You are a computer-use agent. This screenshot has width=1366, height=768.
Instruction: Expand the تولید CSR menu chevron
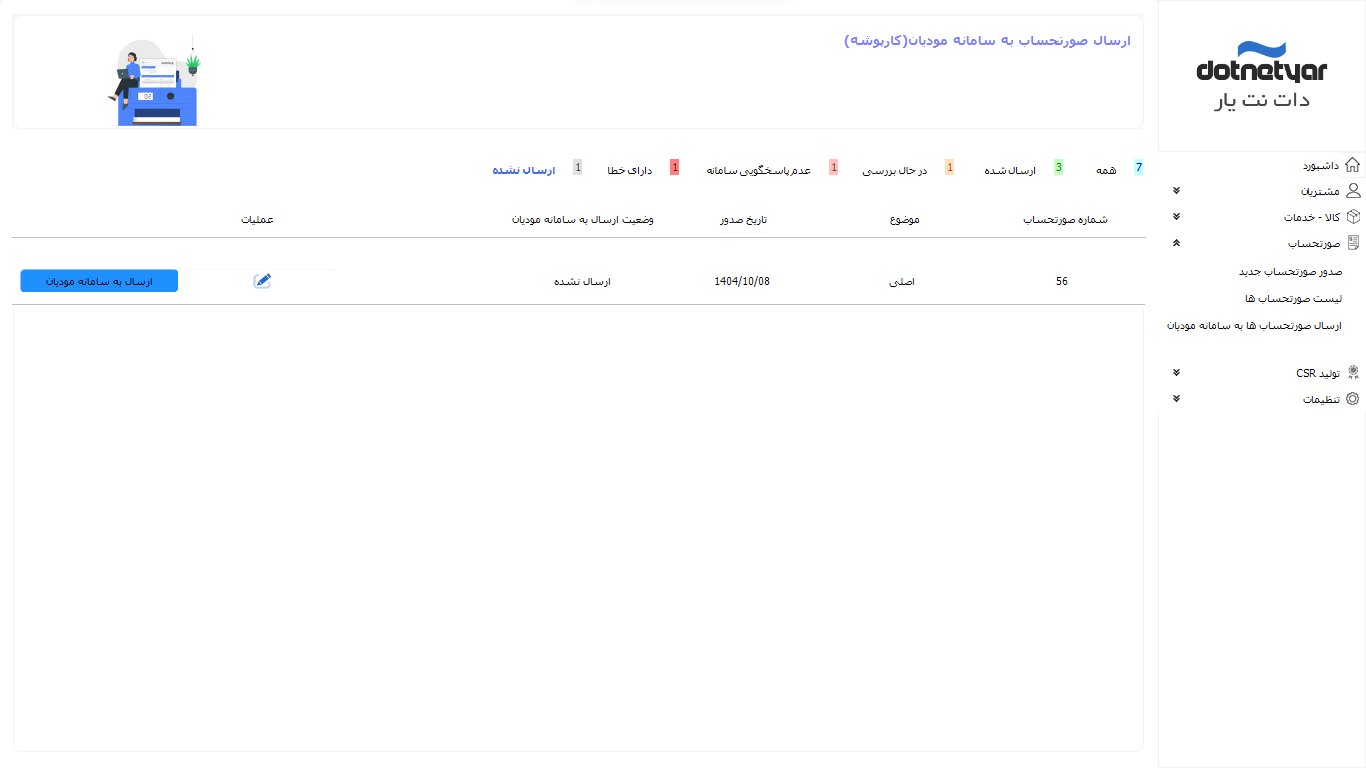(x=1176, y=373)
